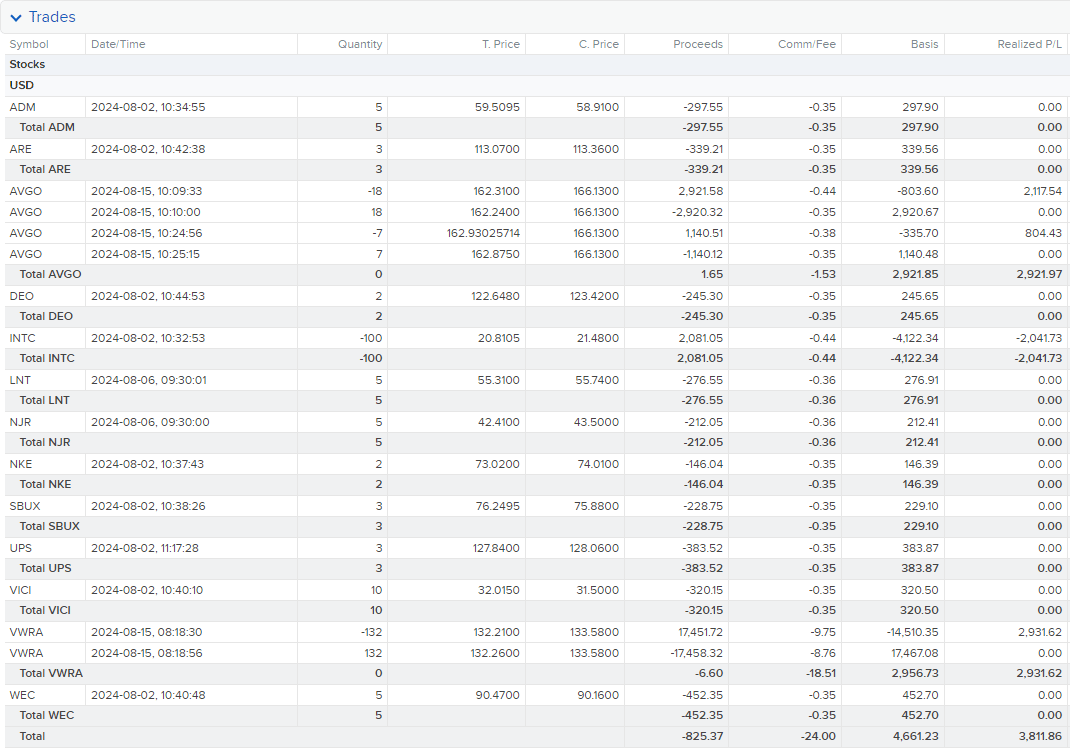This screenshot has height=749, width=1070.
Task: Click the Total AVGO row label
Action: pyautogui.click(x=50, y=274)
